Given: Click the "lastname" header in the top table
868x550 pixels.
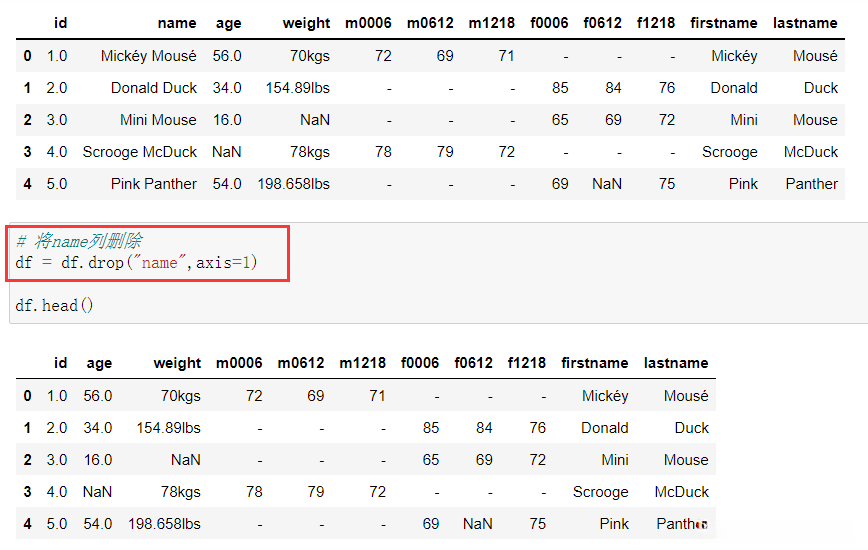Looking at the screenshot, I should pos(806,23).
